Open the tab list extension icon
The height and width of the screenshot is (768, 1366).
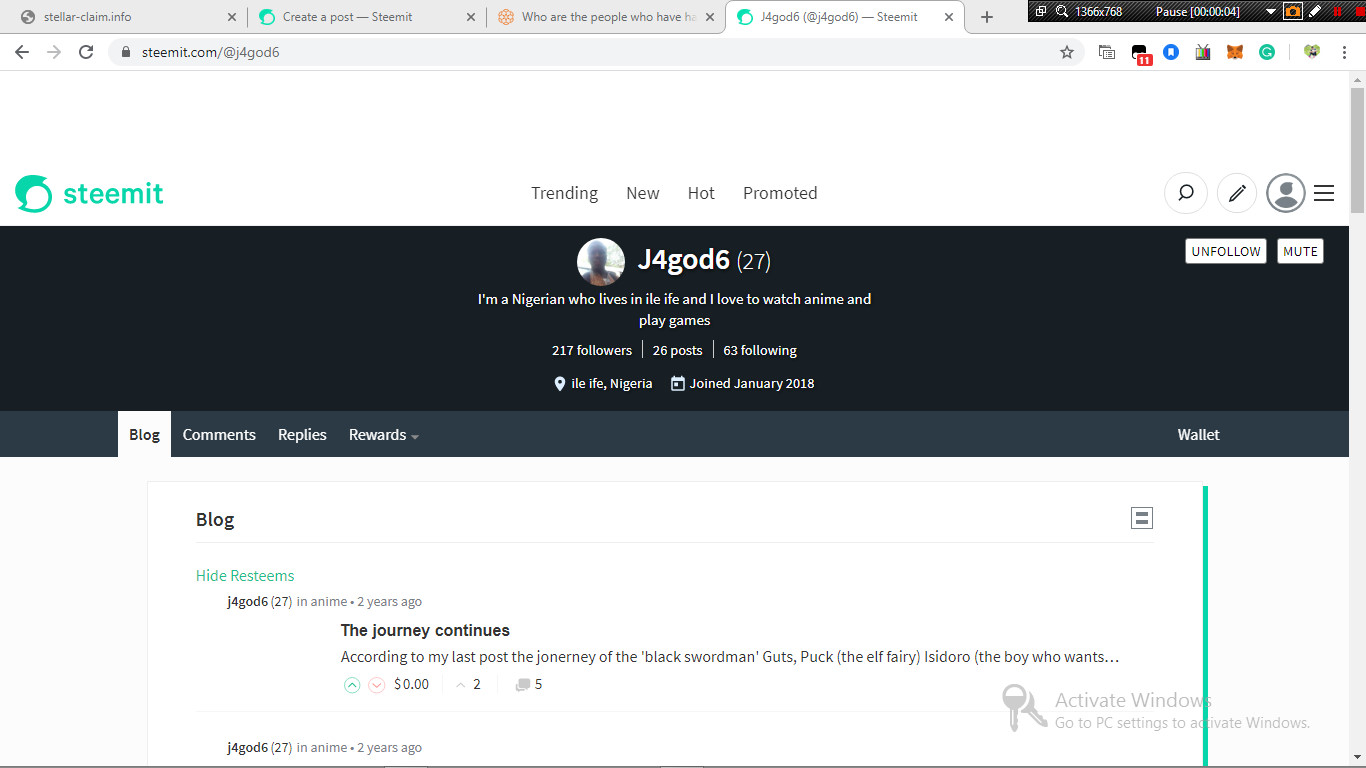[x=1107, y=52]
